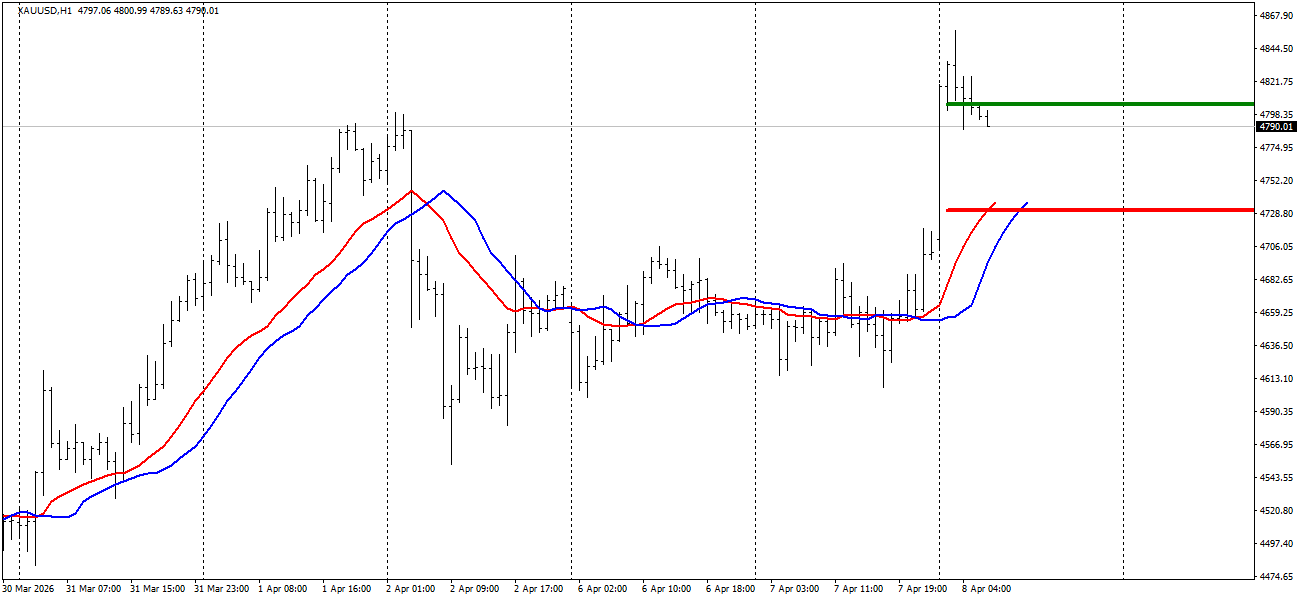Screen dimensions: 1300x600
Task: Click the 4821.75 price level
Action: tap(1276, 82)
